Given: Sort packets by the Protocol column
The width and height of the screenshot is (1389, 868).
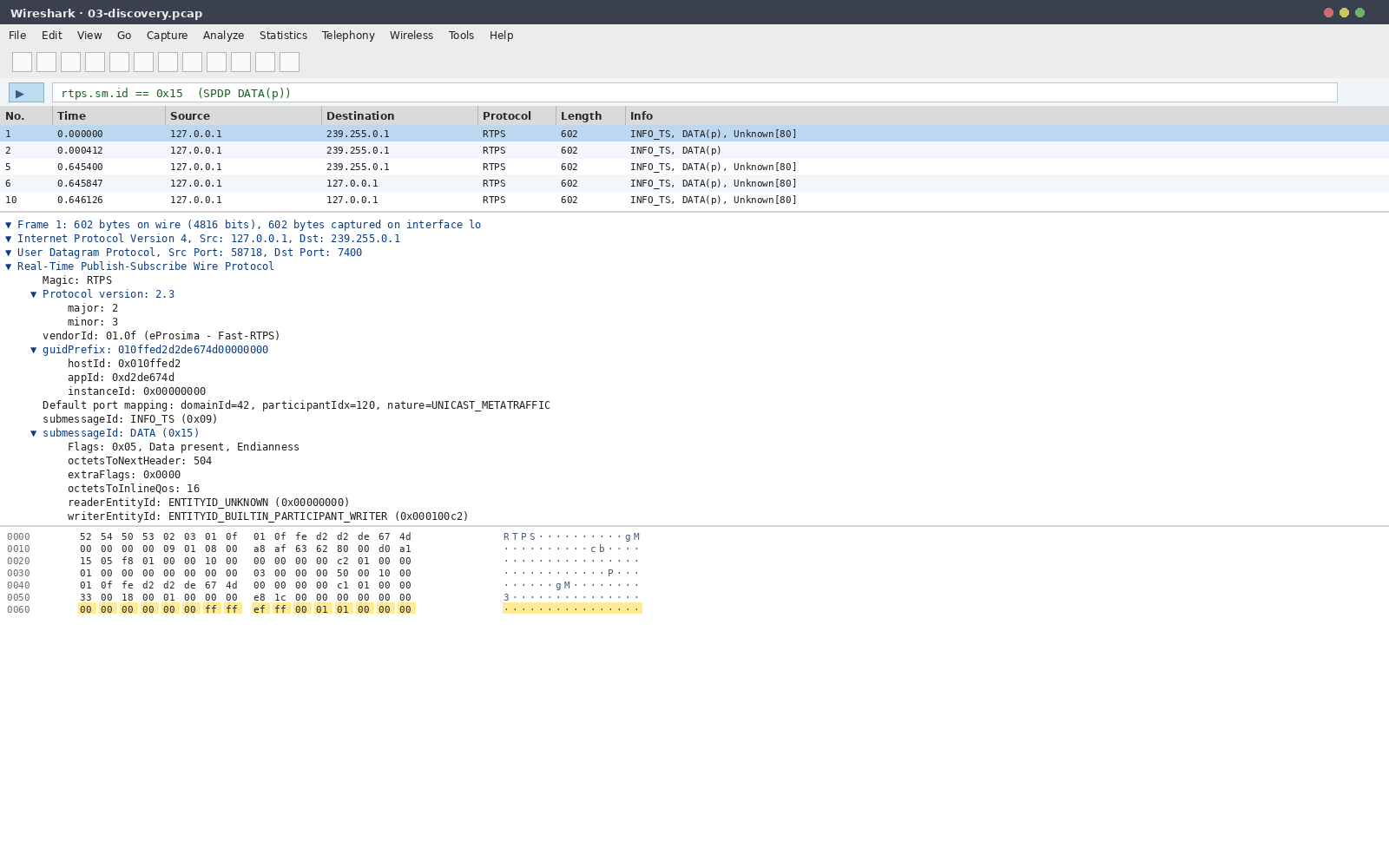Looking at the screenshot, I should (517, 116).
